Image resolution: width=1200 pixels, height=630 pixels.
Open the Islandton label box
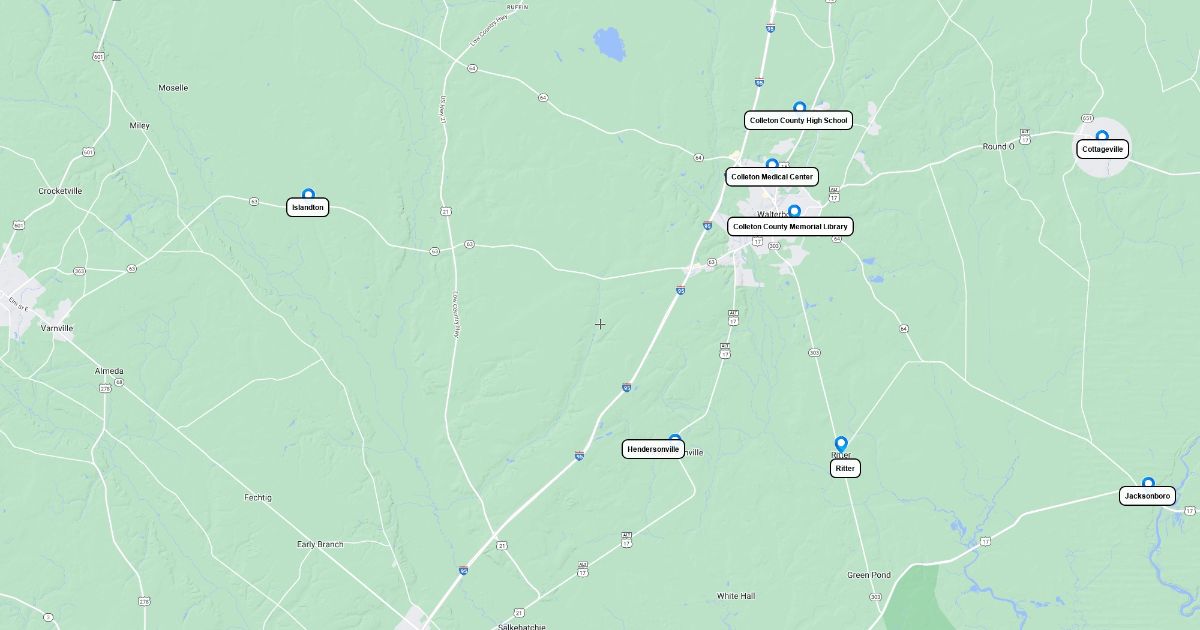(x=307, y=207)
